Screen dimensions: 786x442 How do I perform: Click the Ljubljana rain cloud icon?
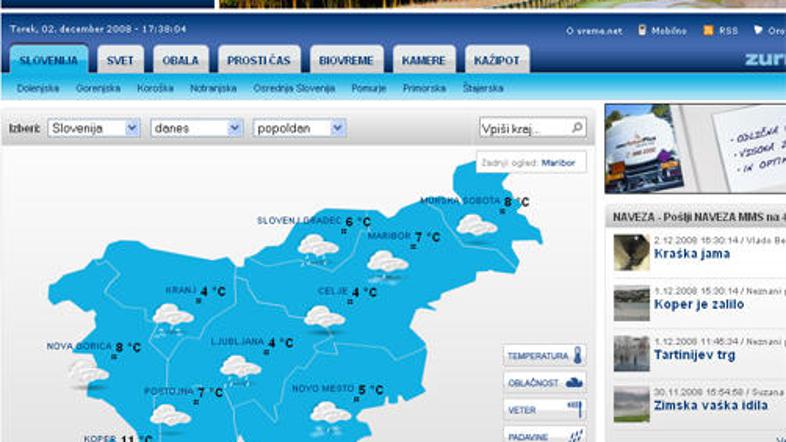click(240, 370)
